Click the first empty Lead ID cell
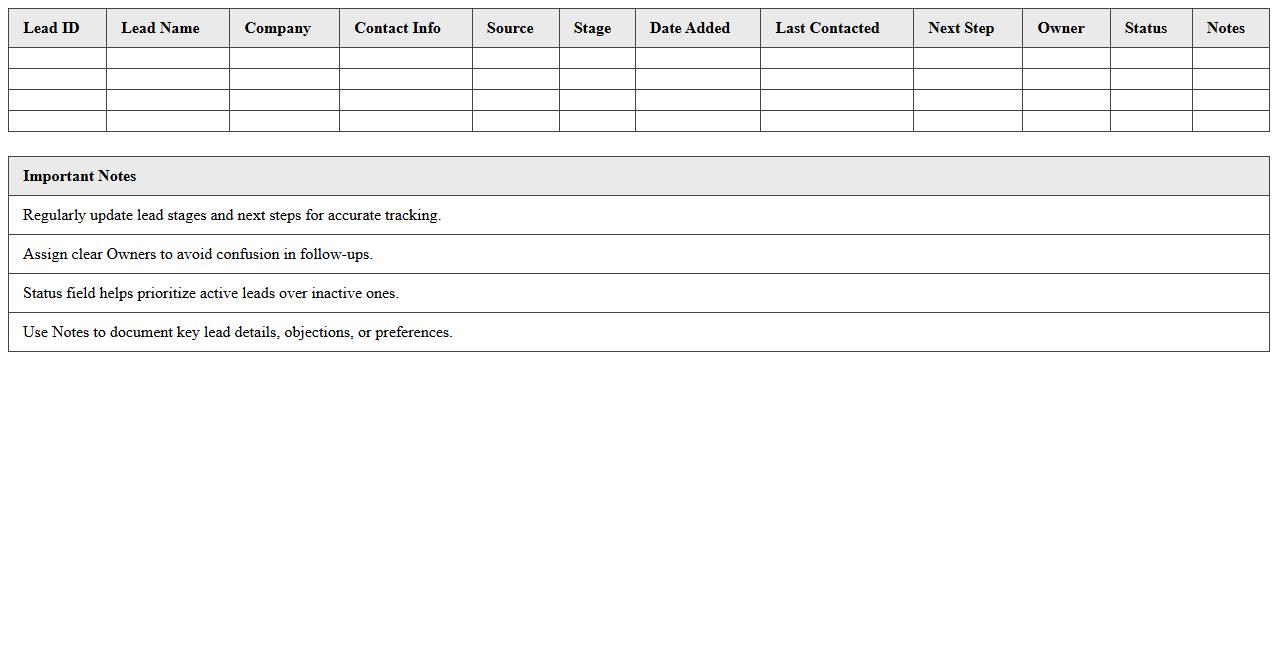 [x=57, y=57]
